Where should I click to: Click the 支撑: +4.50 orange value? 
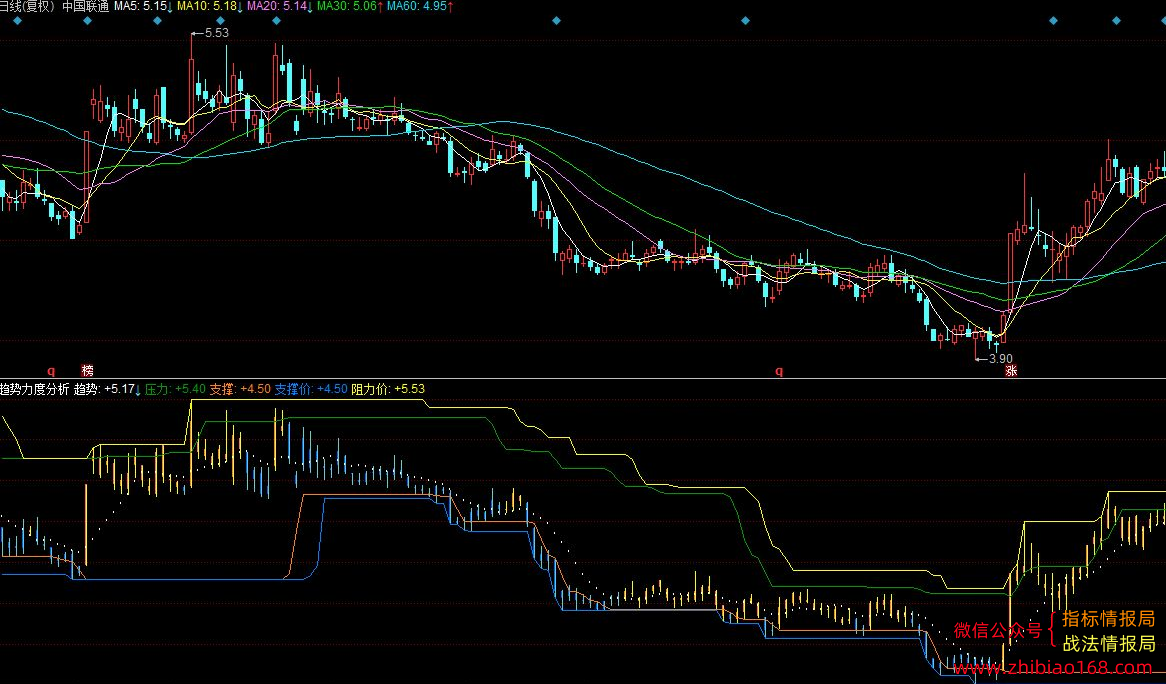240,389
